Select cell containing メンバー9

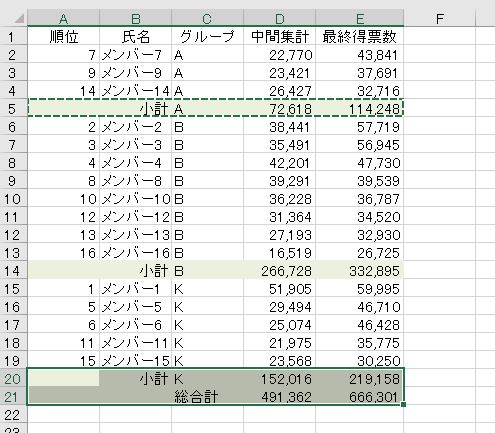pyautogui.click(x=135, y=73)
